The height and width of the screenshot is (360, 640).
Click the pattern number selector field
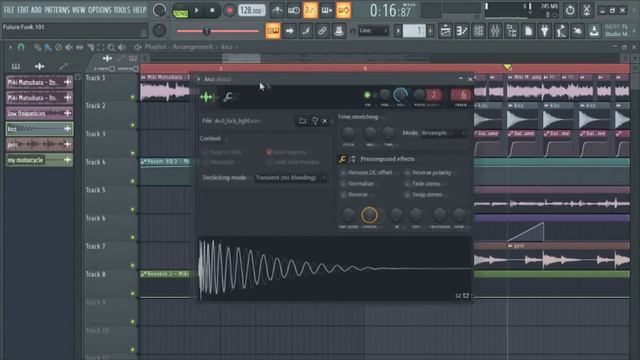(x=414, y=31)
